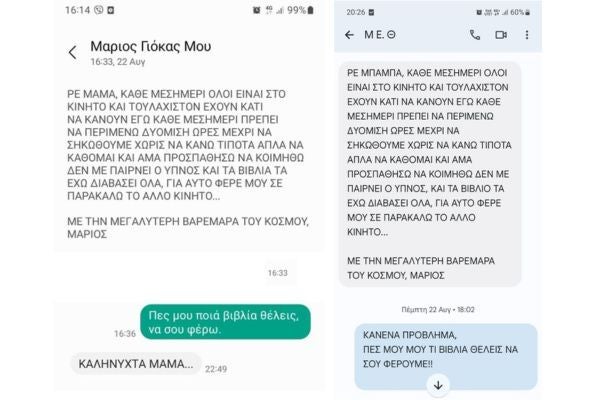
Task: Start a voice call with the phone icon
Action: [x=475, y=35]
